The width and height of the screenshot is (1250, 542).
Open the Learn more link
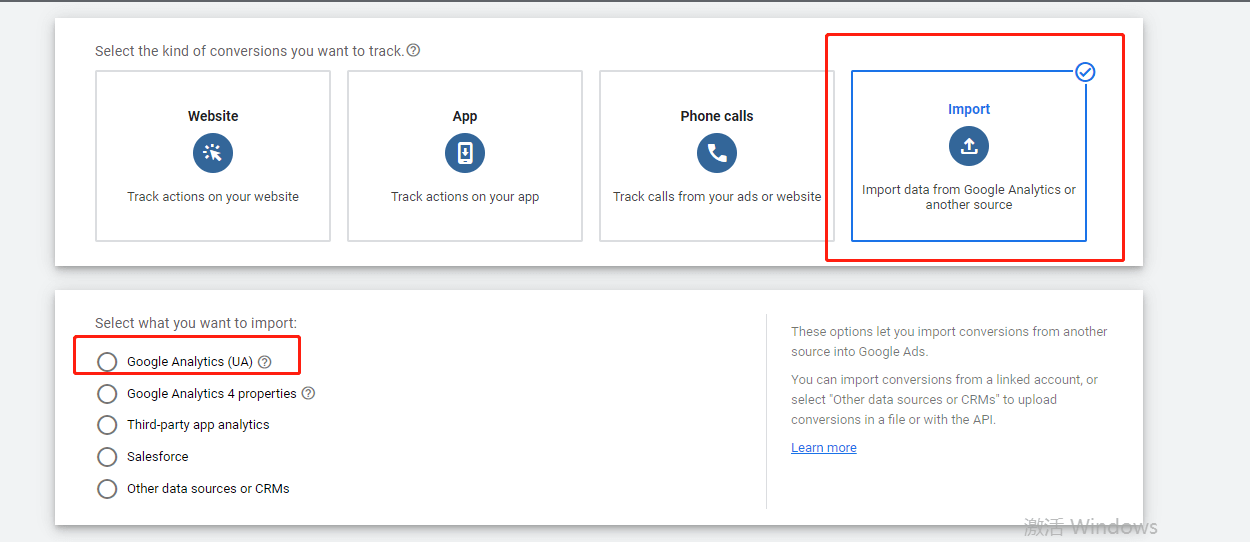pyautogui.click(x=824, y=448)
